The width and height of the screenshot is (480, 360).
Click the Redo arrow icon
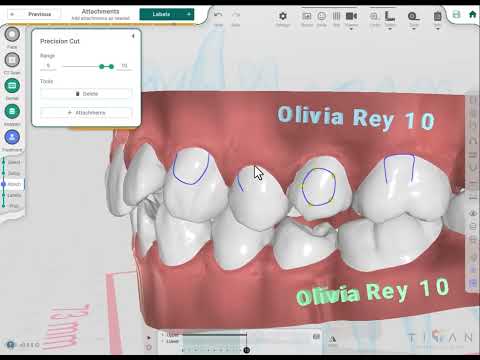(236, 15)
